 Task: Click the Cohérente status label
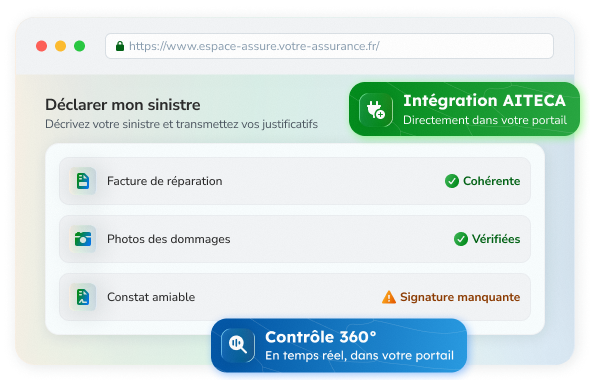pos(491,181)
